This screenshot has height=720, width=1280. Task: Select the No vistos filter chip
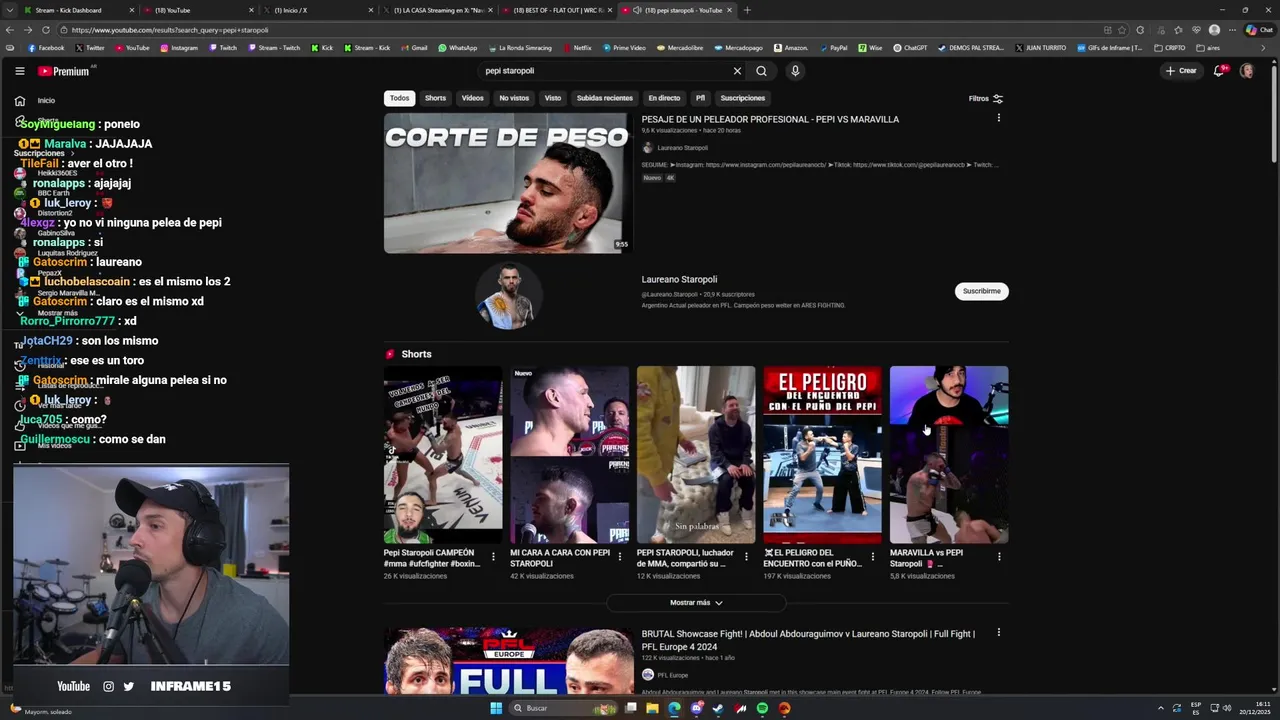point(514,98)
